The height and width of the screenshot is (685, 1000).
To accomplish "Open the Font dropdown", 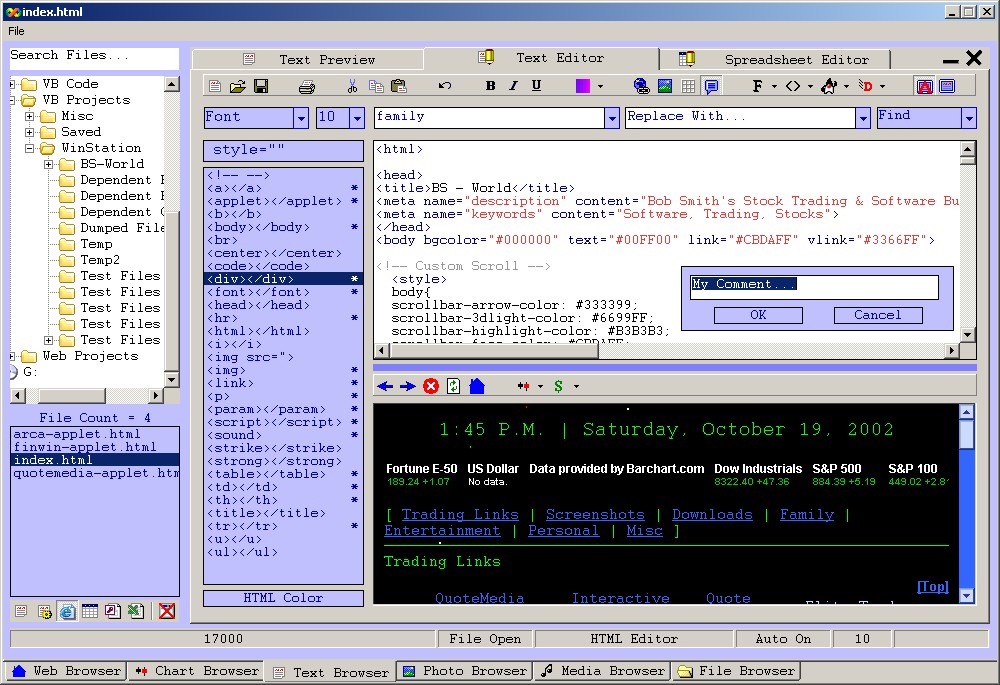I will pyautogui.click(x=301, y=117).
